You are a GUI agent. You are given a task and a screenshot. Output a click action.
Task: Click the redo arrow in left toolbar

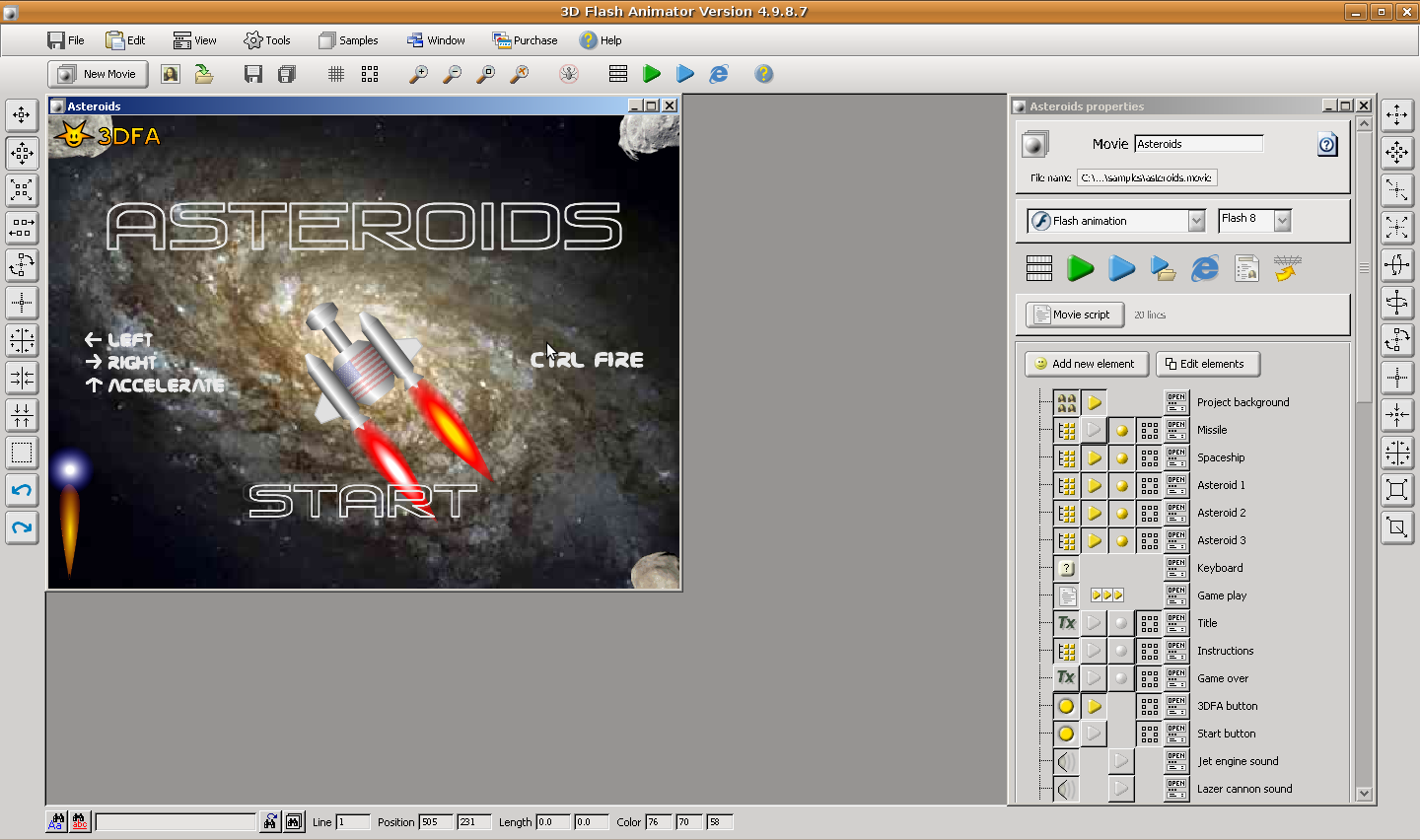tap(22, 527)
